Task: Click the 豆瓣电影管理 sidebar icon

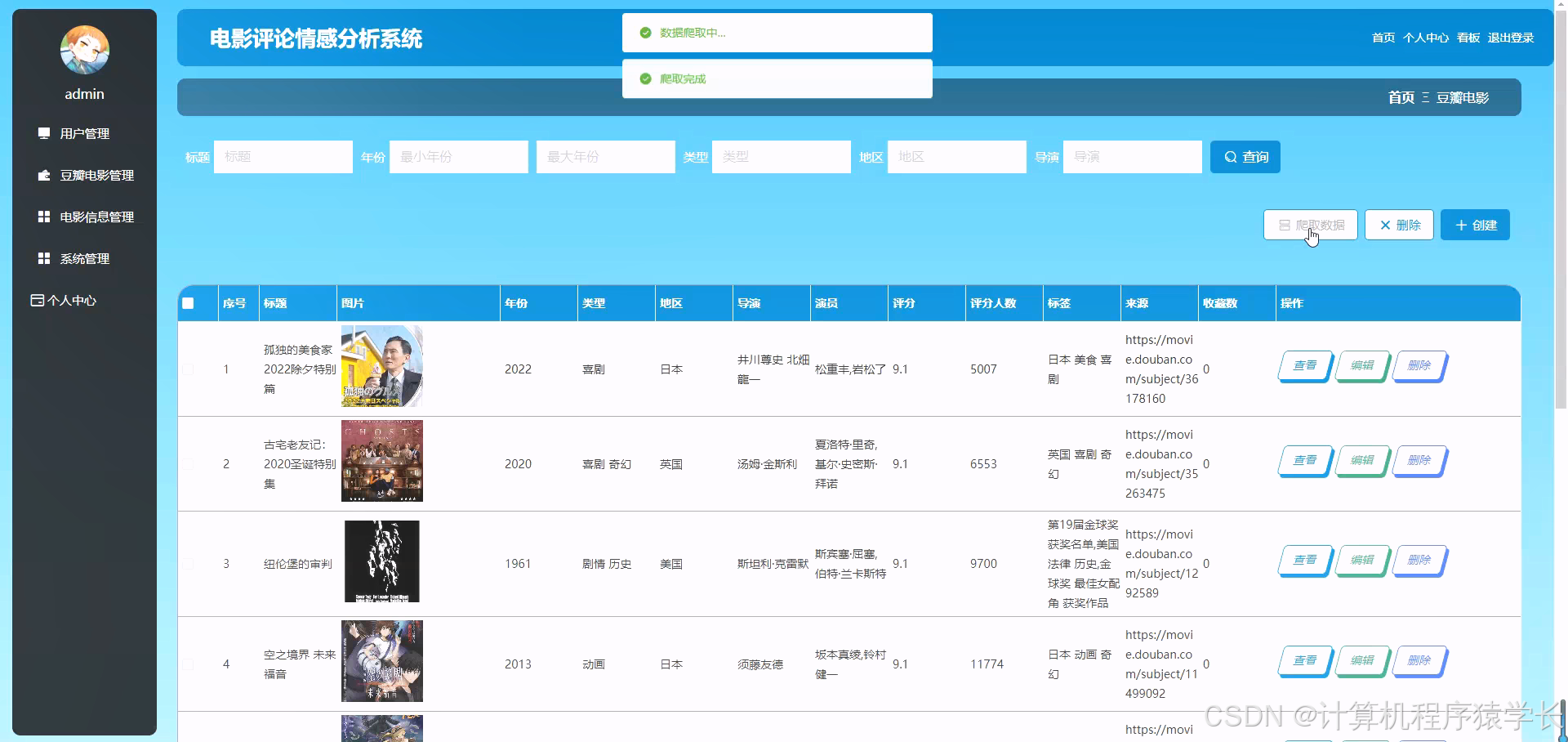Action: tap(44, 175)
